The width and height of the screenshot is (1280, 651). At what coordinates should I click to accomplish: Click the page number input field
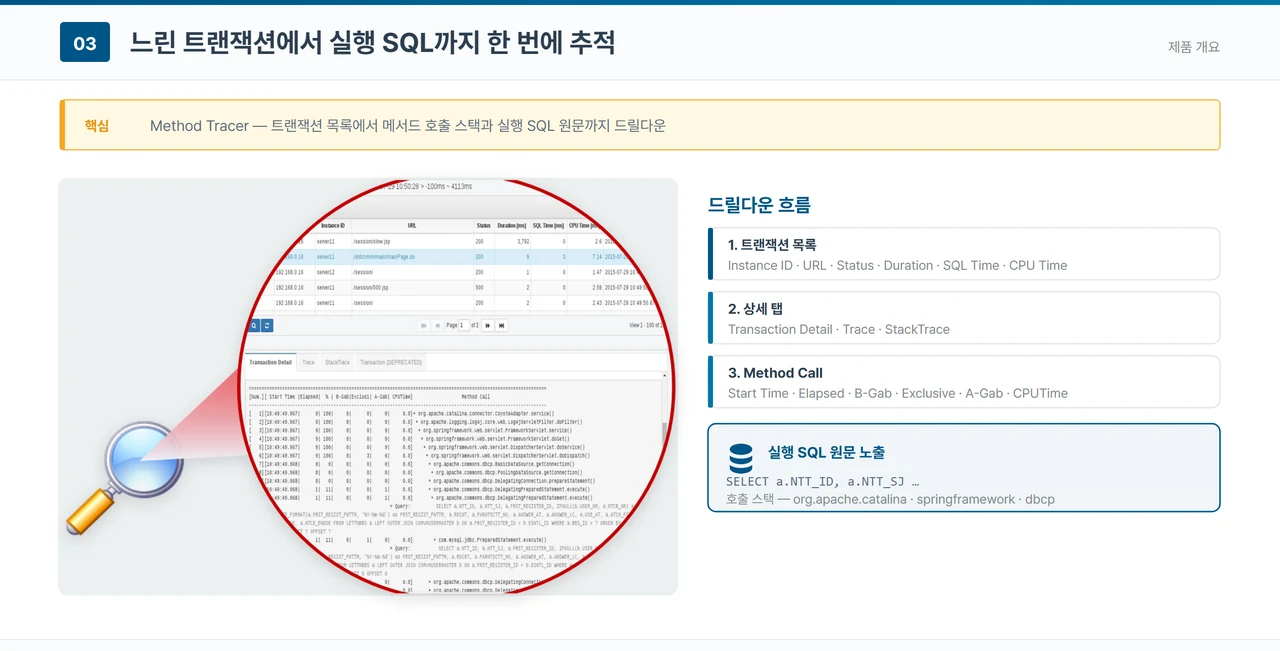pyautogui.click(x=465, y=325)
